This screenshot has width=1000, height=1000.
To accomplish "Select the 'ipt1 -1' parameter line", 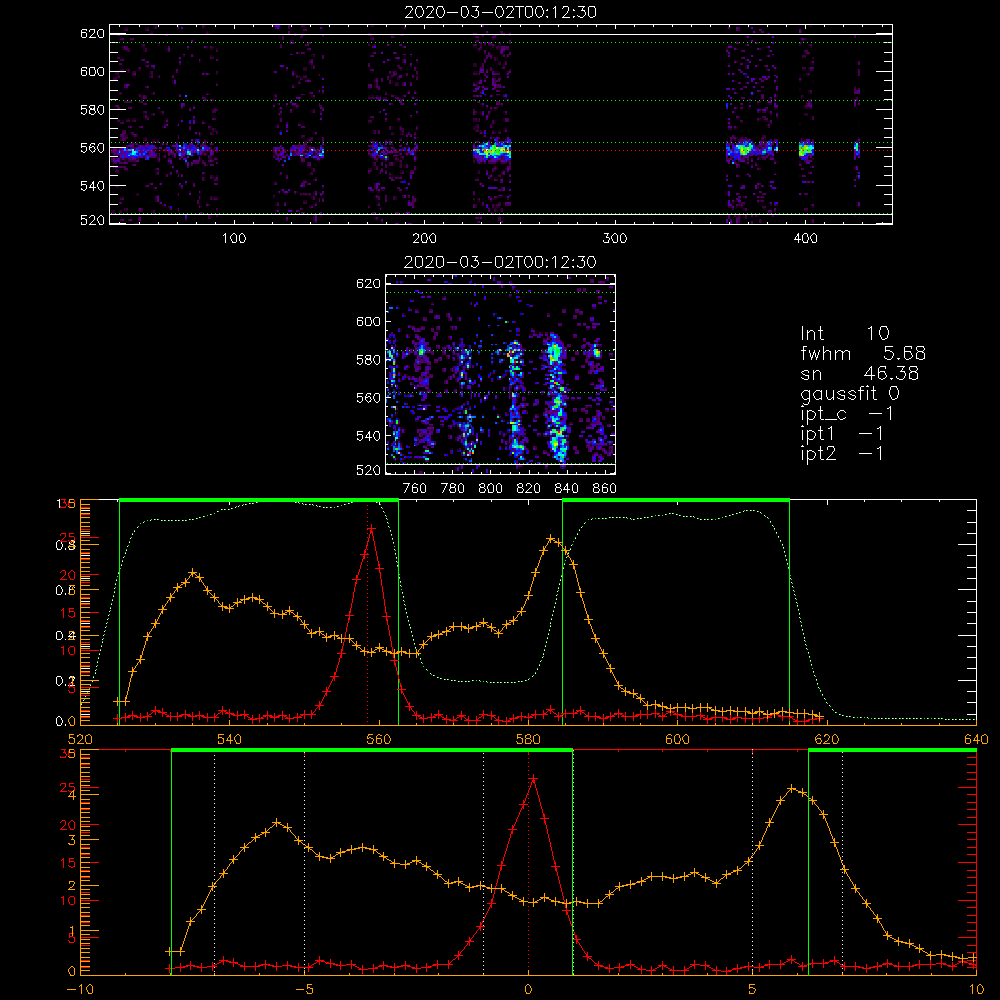I will [x=842, y=434].
